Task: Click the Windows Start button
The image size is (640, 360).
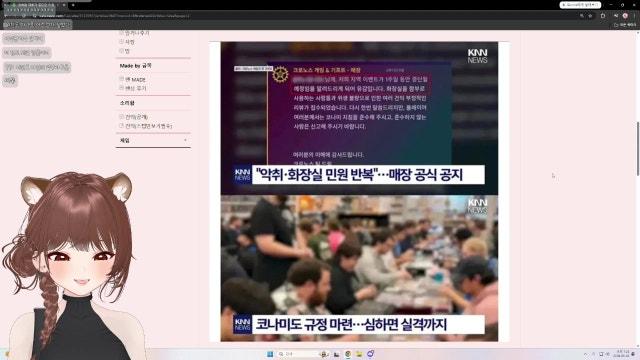Action: [270, 354]
